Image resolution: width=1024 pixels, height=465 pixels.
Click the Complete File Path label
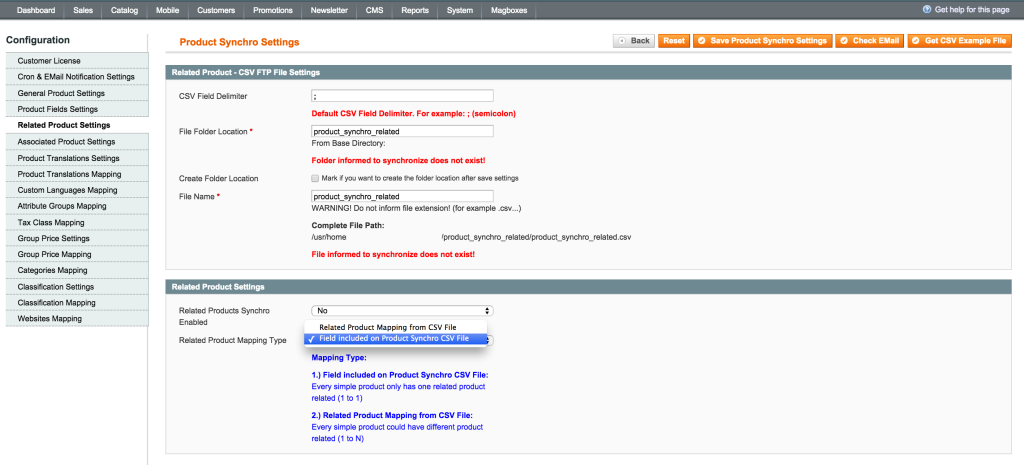pos(348,225)
